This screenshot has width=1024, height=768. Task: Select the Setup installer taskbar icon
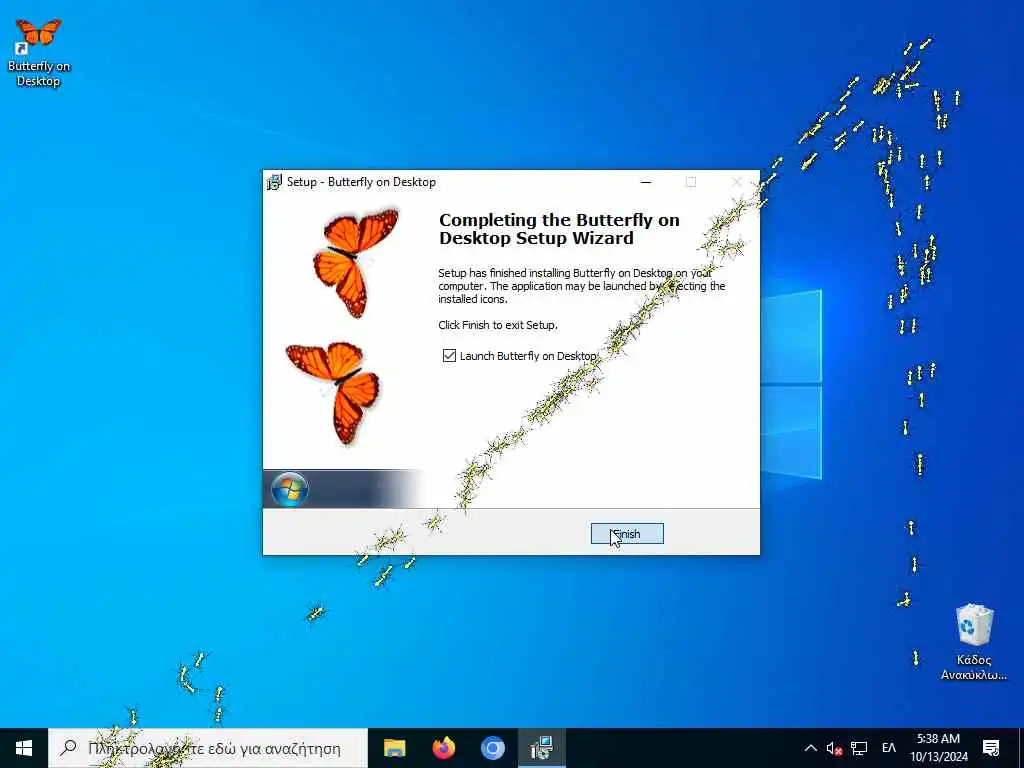[541, 748]
